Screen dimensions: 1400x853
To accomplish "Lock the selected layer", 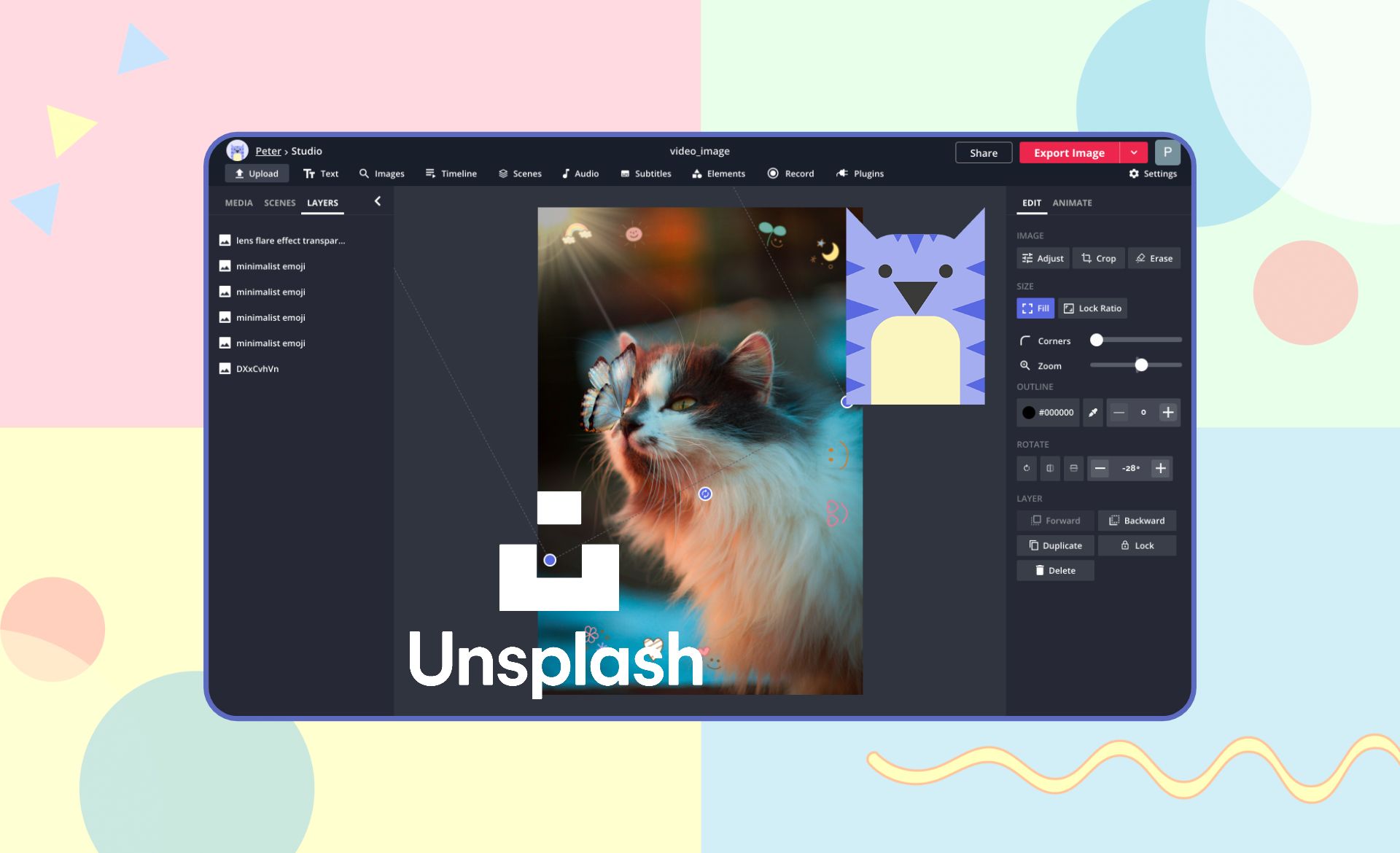I will [x=1137, y=545].
